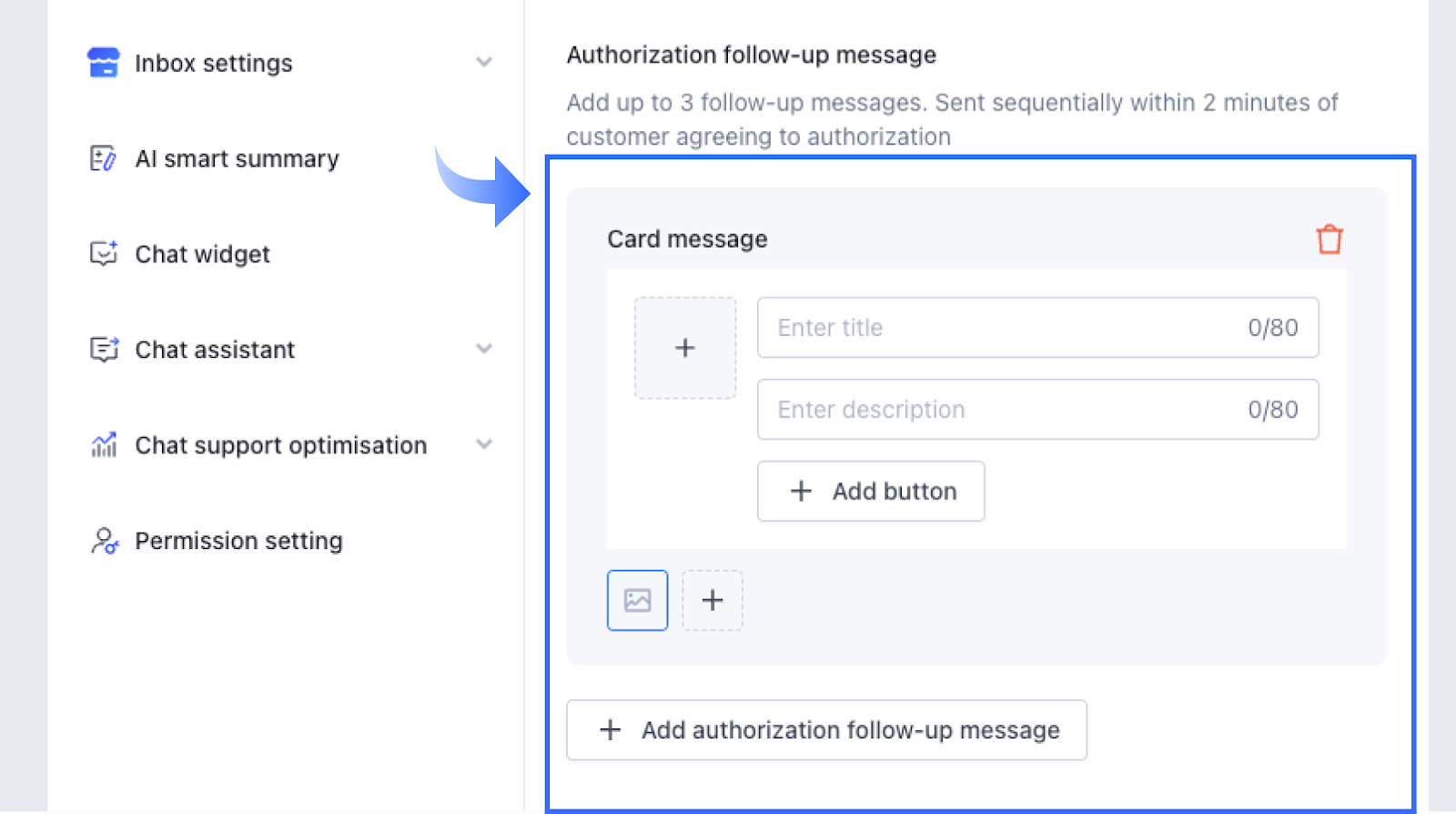
Task: Expand the Chat assistant chevron
Action: point(484,349)
